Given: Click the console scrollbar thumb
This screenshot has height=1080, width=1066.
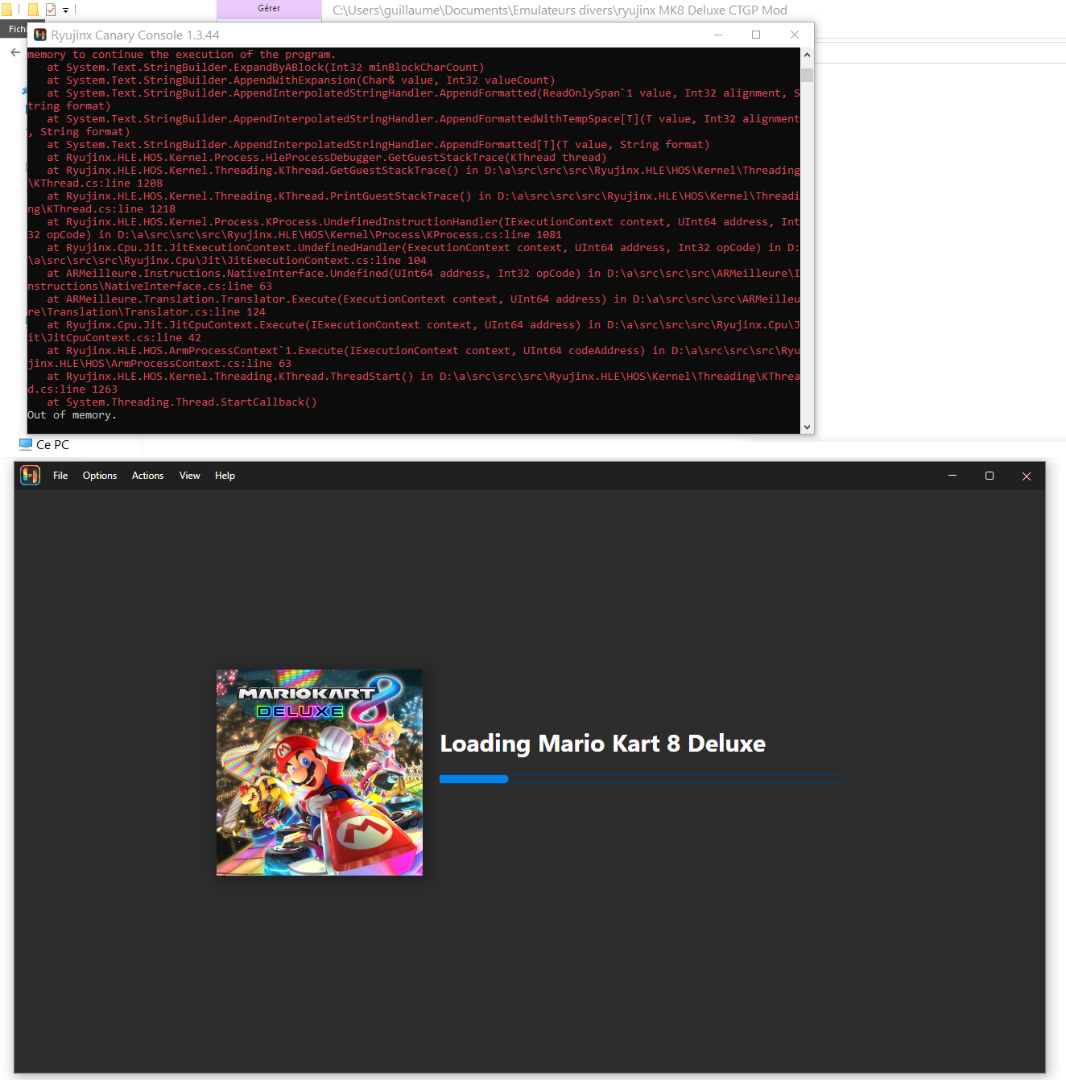Looking at the screenshot, I should point(807,75).
